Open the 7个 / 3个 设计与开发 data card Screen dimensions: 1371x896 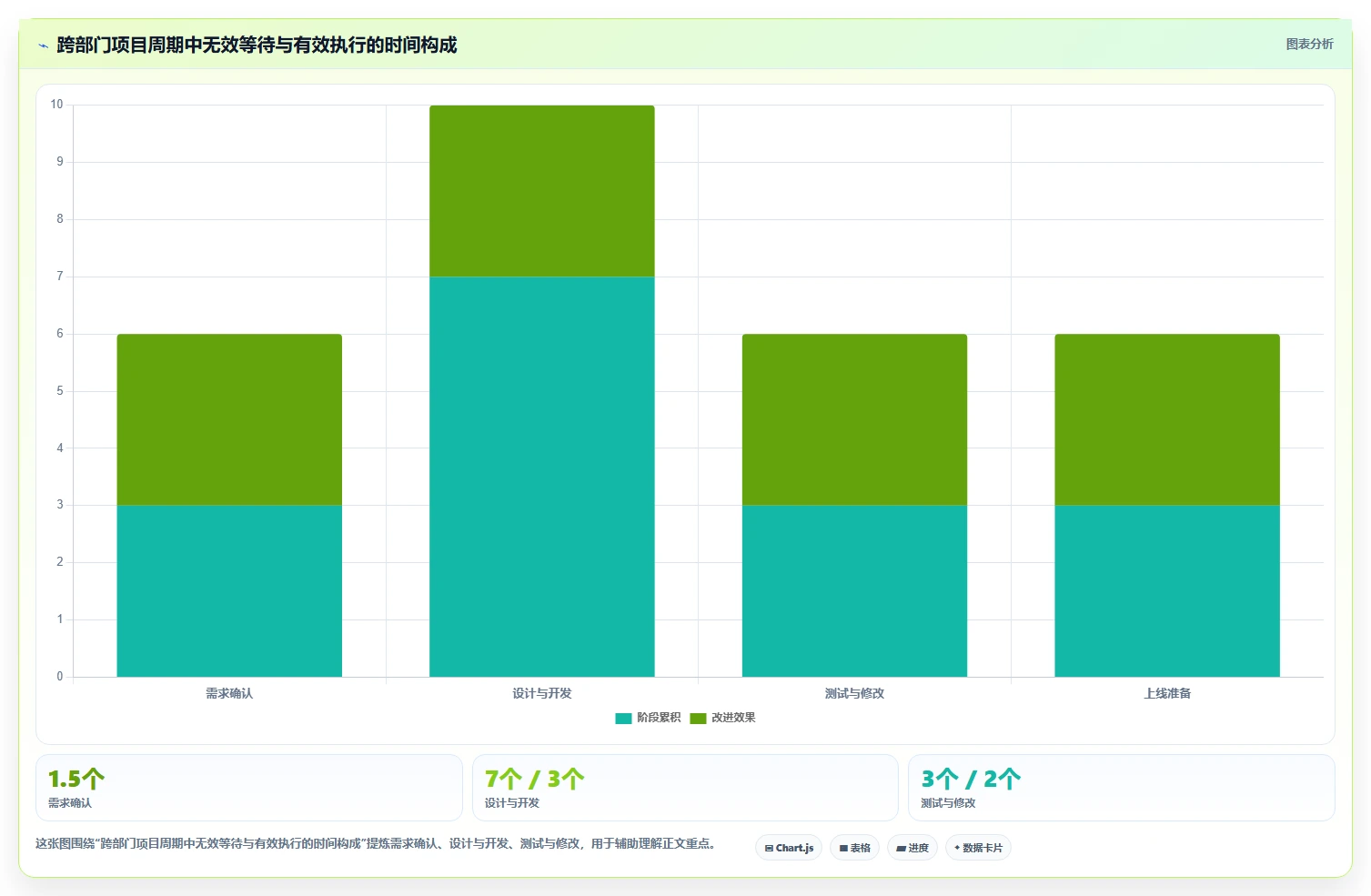tap(685, 788)
